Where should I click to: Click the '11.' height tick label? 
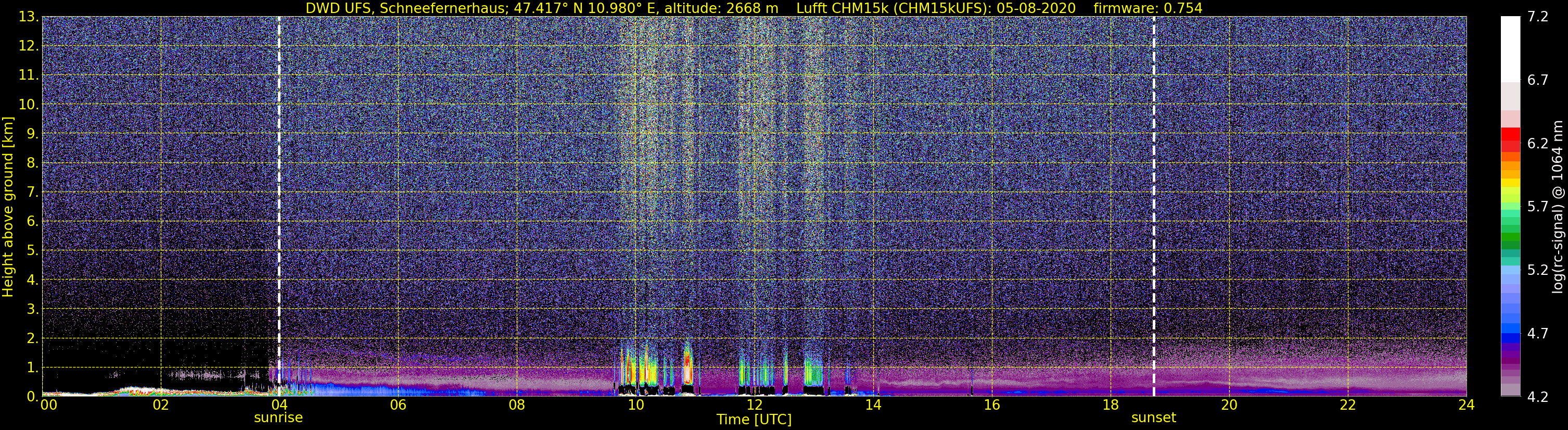[29, 75]
